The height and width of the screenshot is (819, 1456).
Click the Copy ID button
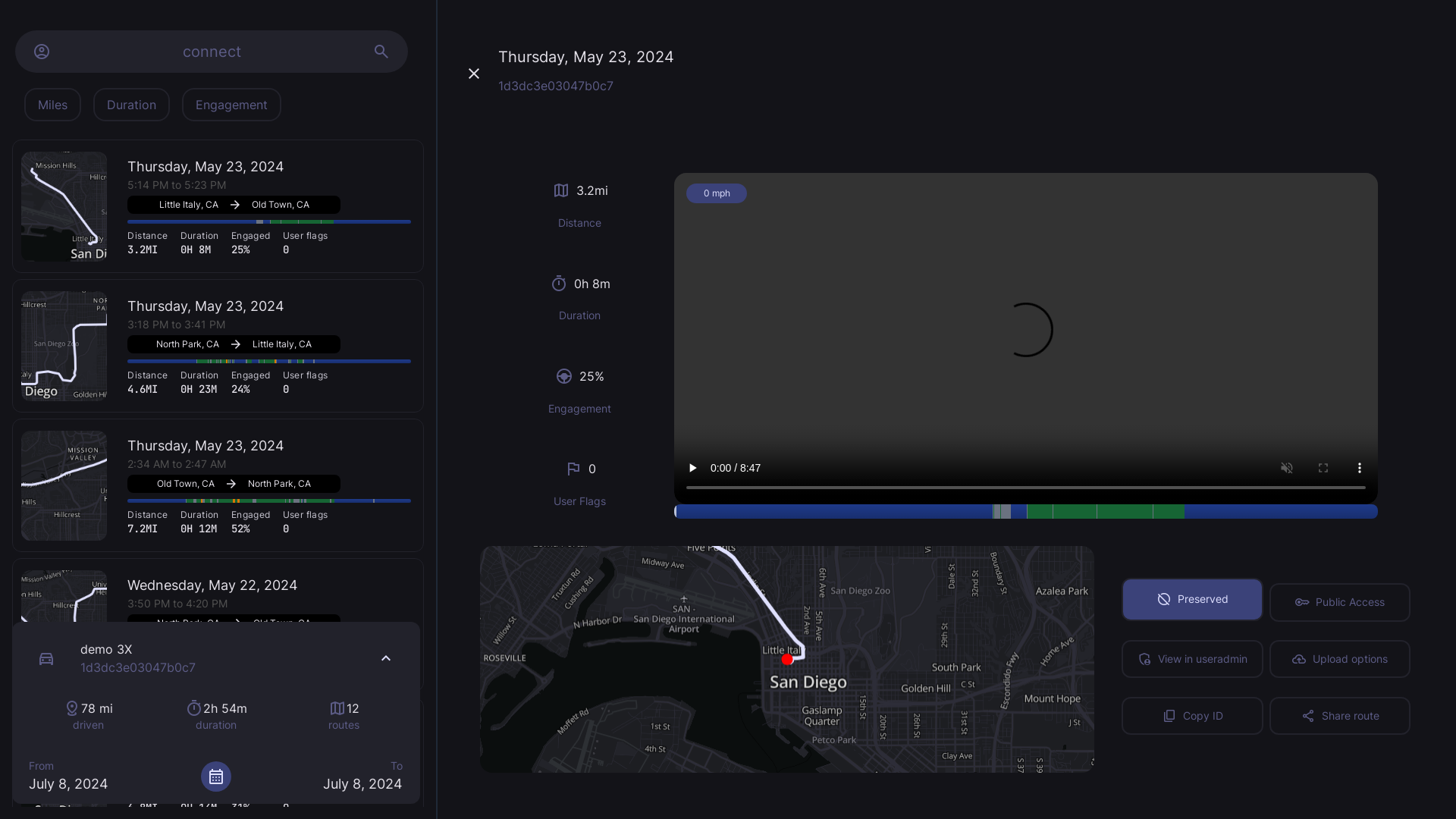click(x=1192, y=716)
